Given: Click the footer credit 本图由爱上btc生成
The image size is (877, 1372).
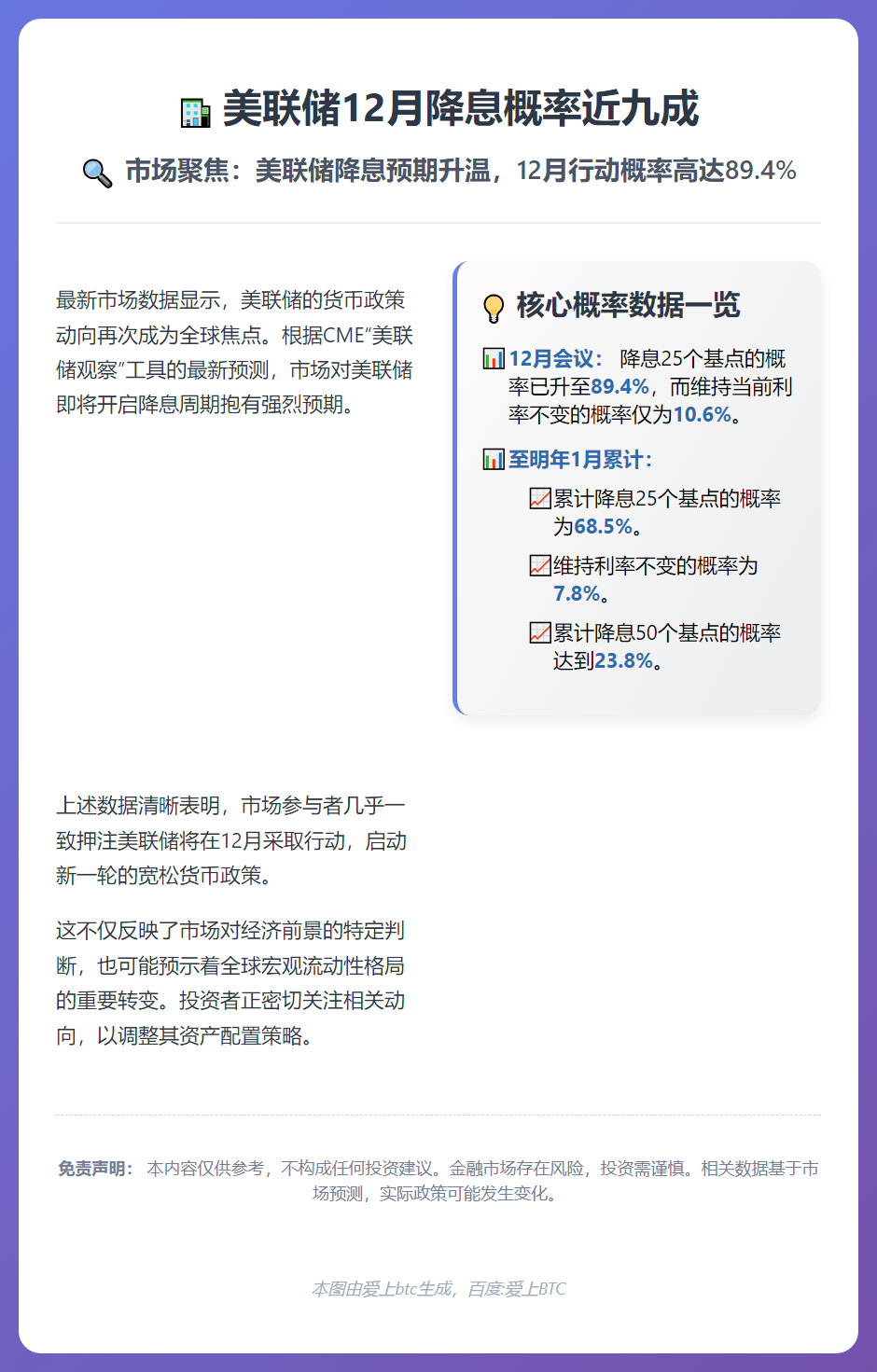Looking at the screenshot, I should click(438, 1289).
